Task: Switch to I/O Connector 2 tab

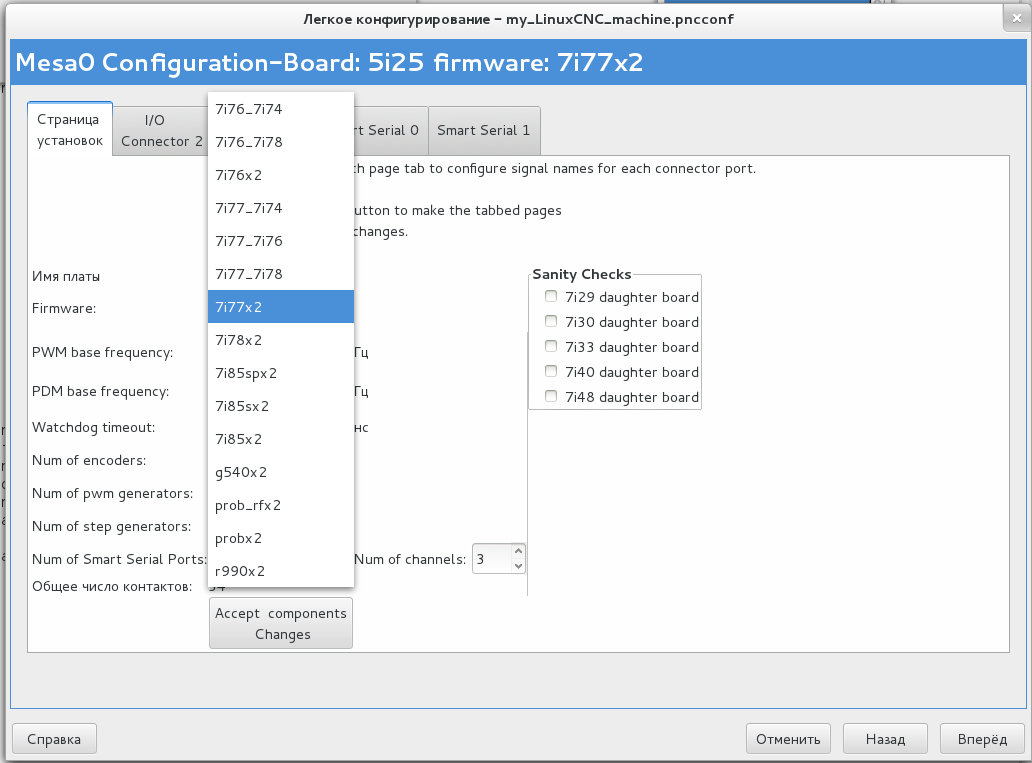Action: [161, 130]
